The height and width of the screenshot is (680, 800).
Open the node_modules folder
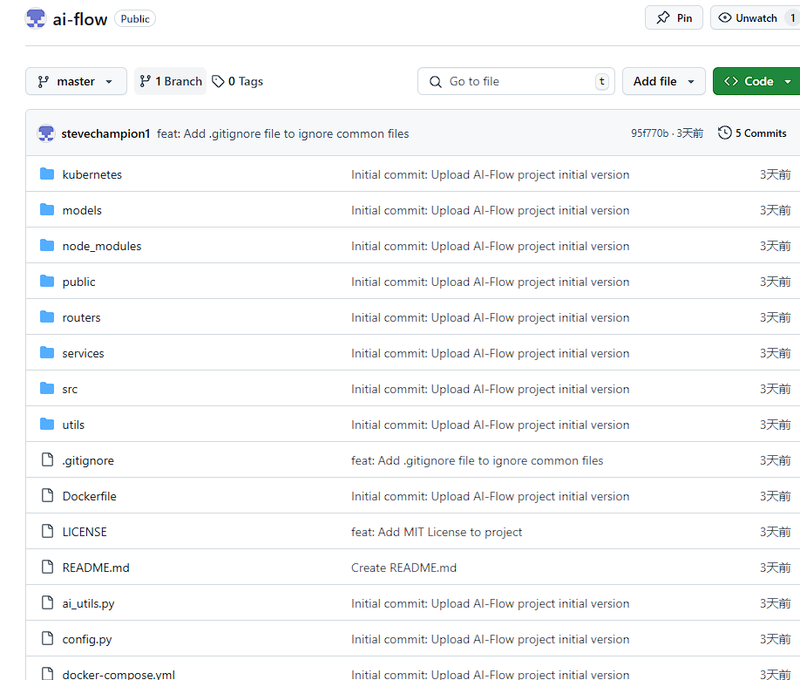(x=102, y=246)
